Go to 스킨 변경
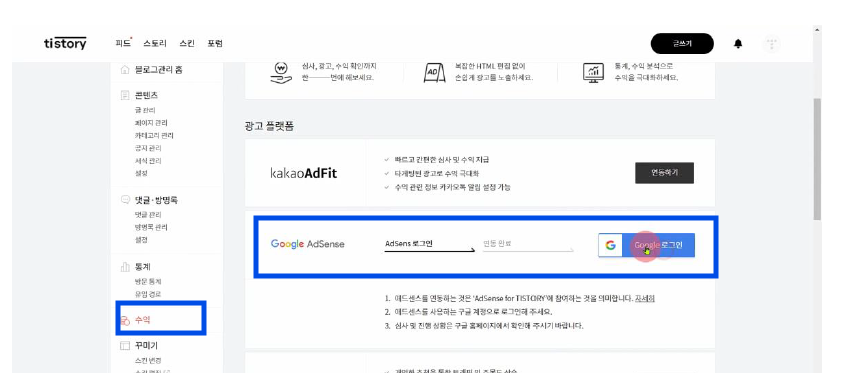 point(148,361)
